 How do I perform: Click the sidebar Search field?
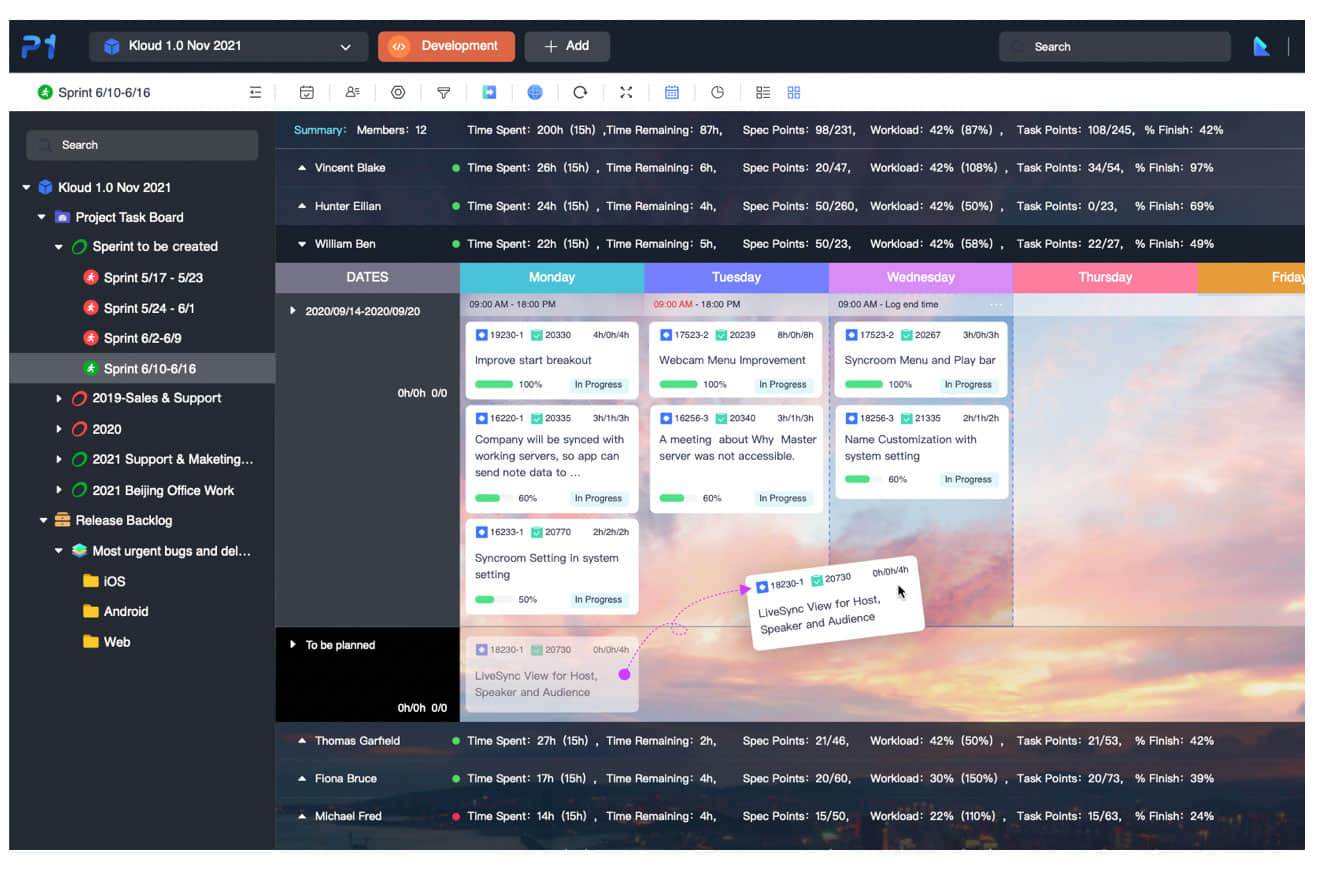pyautogui.click(x=142, y=145)
